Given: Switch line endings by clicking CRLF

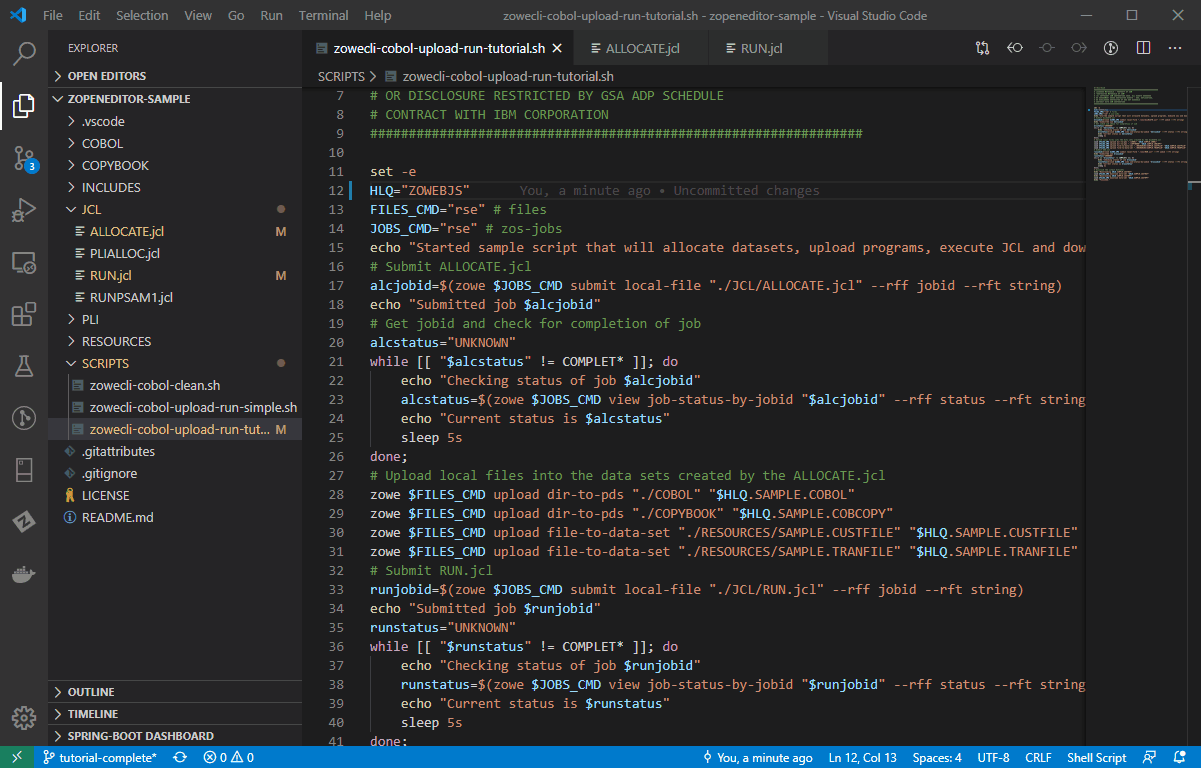Looking at the screenshot, I should (1038, 757).
